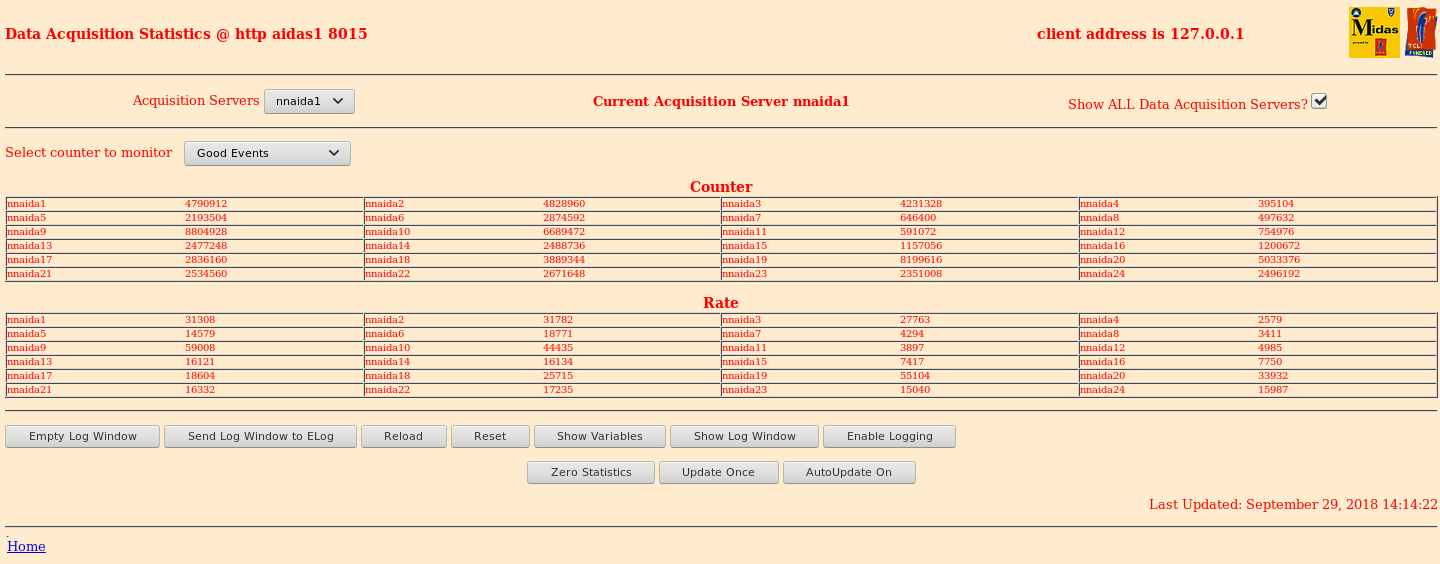This screenshot has width=1440, height=564.
Task: Click counter value 1200672 for nnaida16
Action: tap(1279, 246)
